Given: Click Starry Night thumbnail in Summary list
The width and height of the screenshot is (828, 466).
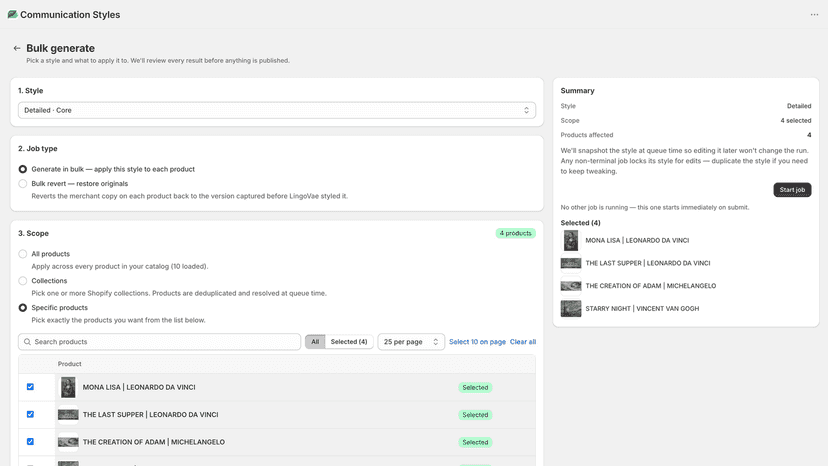Looking at the screenshot, I should [x=571, y=309].
